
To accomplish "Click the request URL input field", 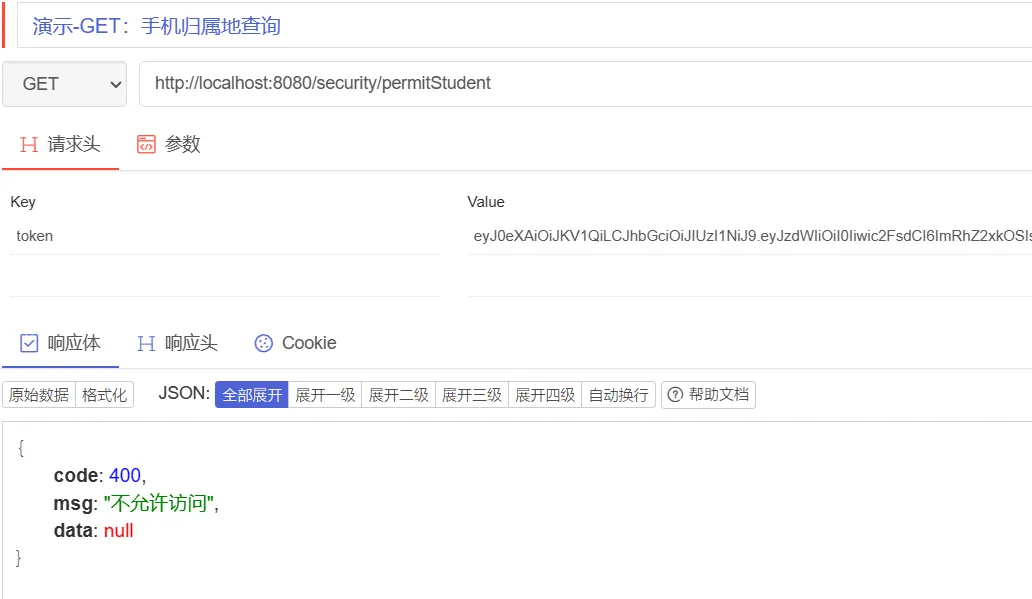I will 585,84.
